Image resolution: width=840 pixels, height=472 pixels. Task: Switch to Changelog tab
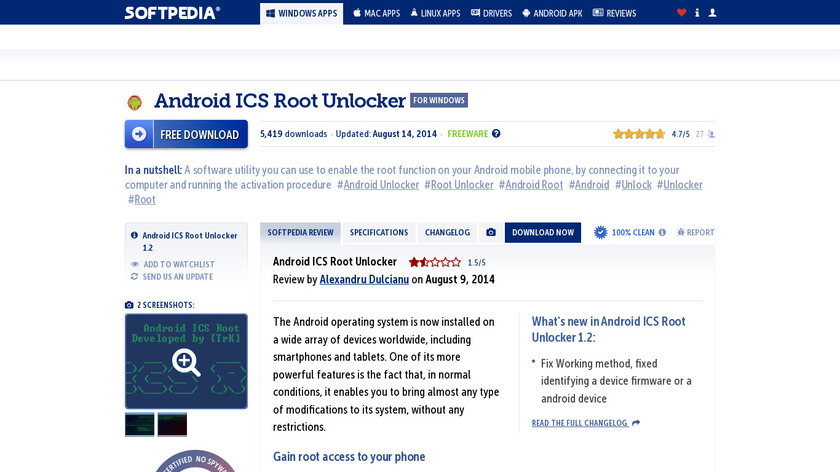point(447,233)
